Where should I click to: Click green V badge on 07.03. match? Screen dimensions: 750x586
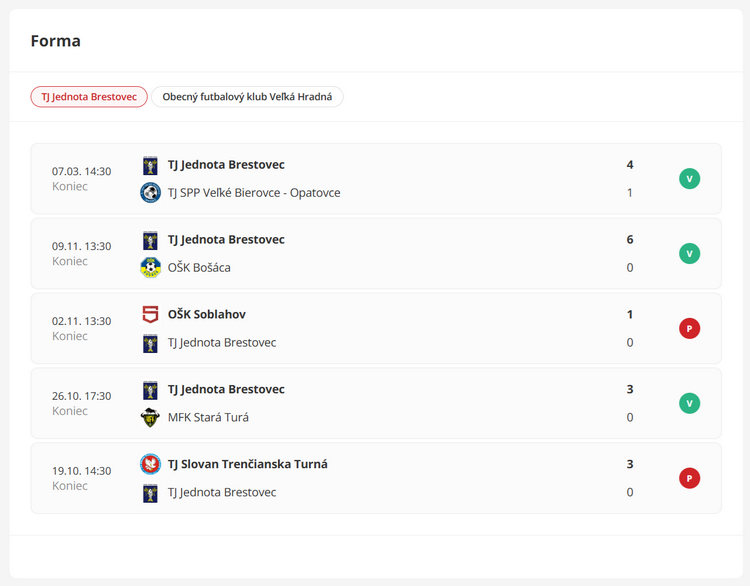pos(689,179)
